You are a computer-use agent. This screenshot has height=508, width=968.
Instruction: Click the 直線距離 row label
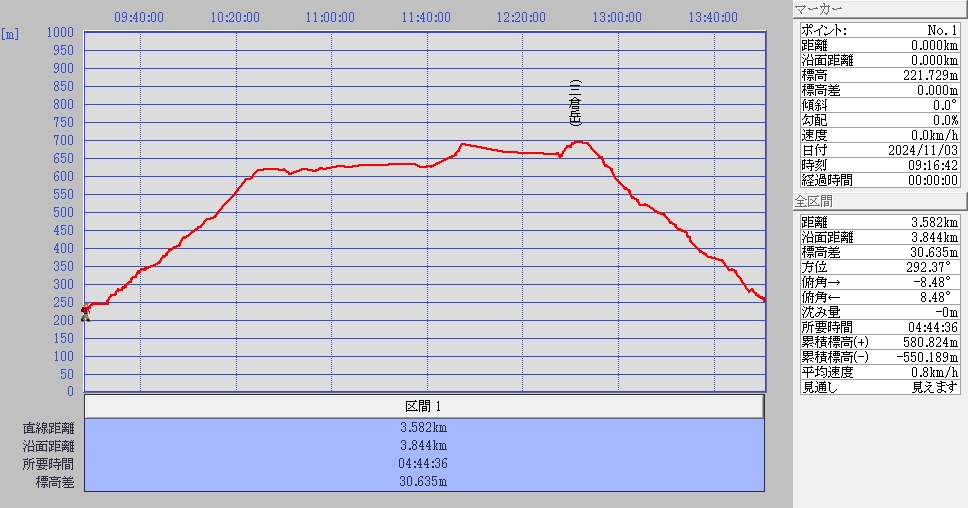pos(48,428)
